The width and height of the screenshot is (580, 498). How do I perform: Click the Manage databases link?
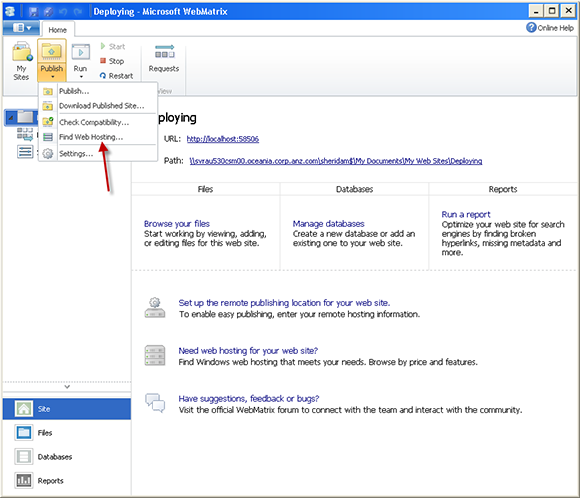[328, 223]
